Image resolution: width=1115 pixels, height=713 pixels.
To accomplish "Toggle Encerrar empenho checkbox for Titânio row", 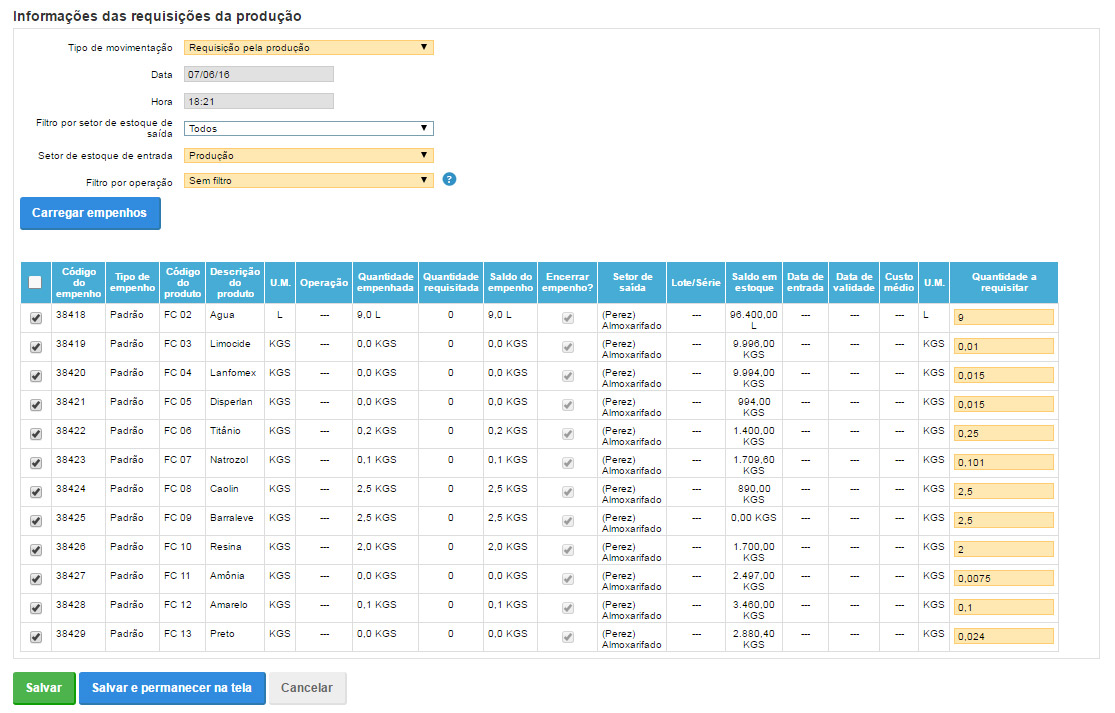I will (568, 434).
